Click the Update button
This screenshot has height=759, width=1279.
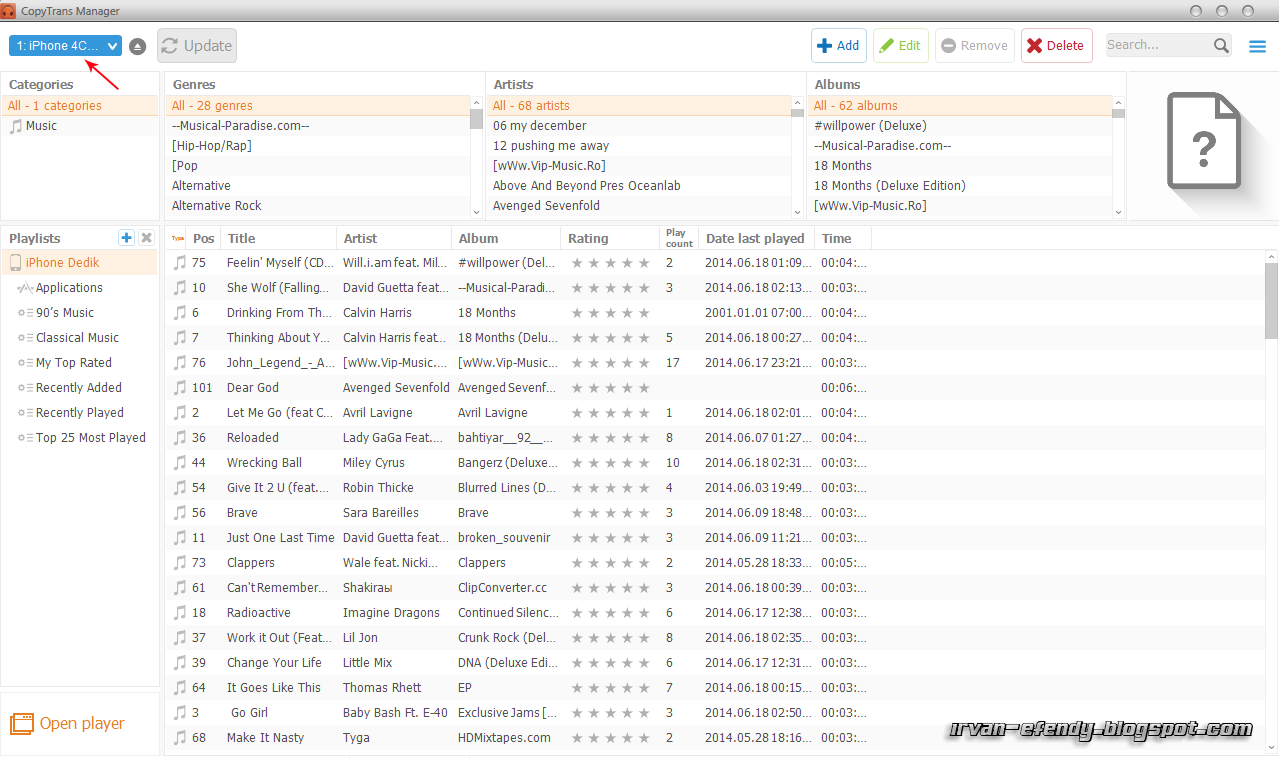(197, 46)
